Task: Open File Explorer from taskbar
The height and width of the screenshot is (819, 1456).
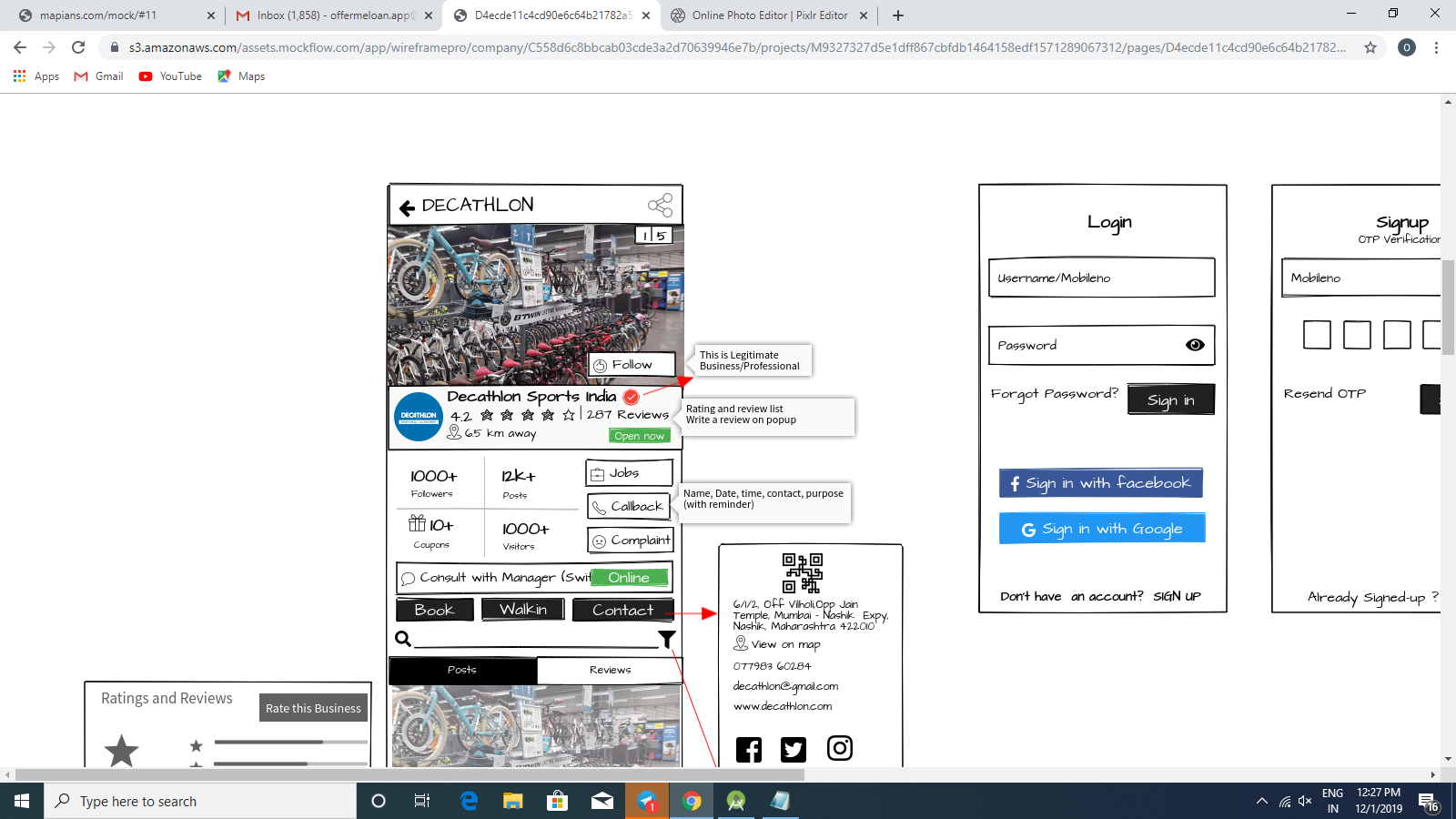Action: click(x=513, y=801)
